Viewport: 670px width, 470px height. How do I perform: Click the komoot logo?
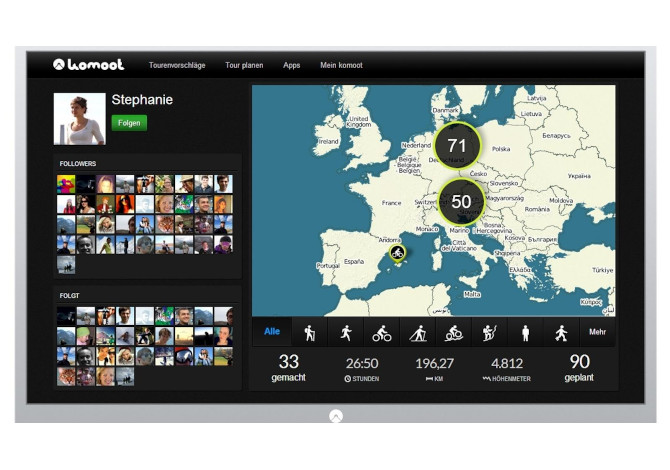[89, 65]
